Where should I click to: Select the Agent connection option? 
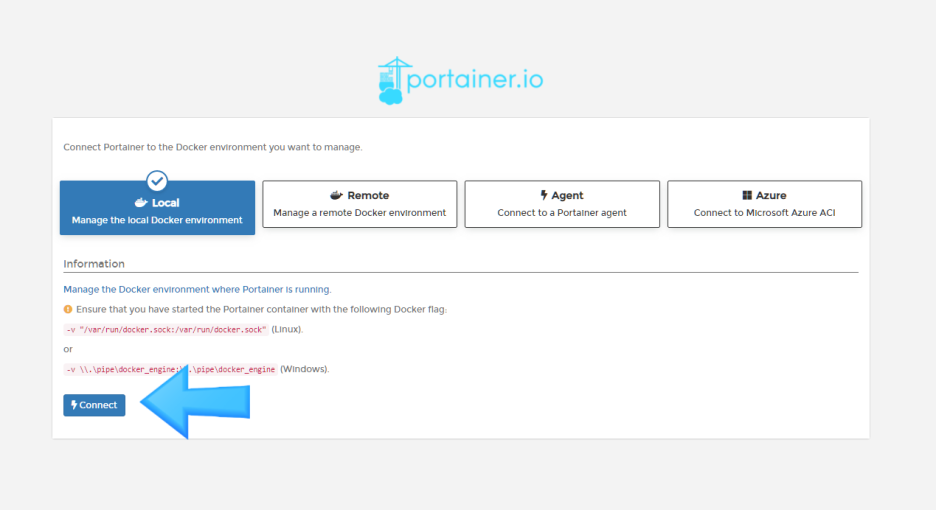[562, 204]
